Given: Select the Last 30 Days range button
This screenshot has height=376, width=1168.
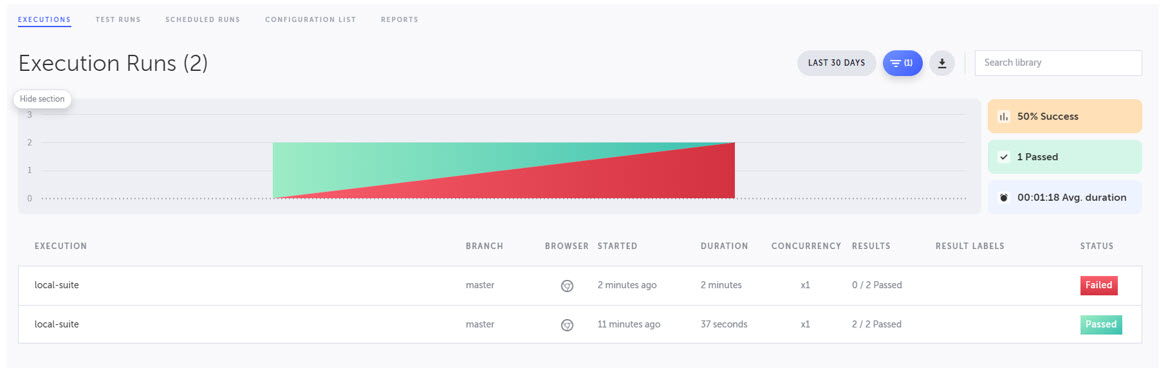Looking at the screenshot, I should [x=837, y=63].
